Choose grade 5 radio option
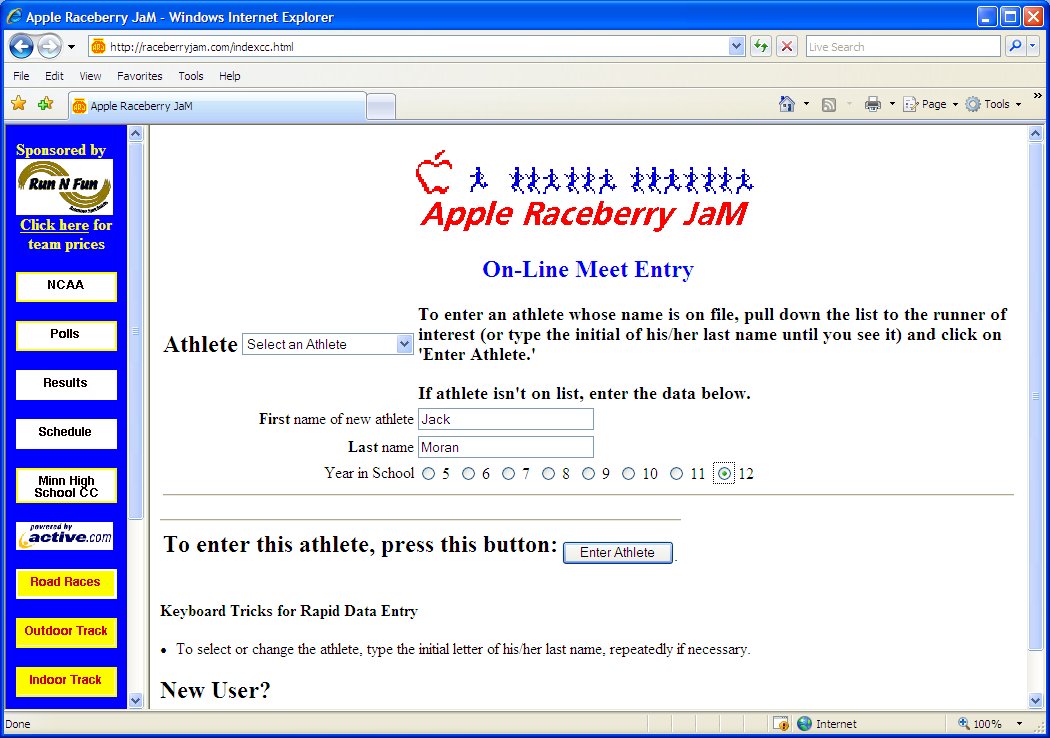Viewport: 1050px width, 738px height. click(429, 474)
